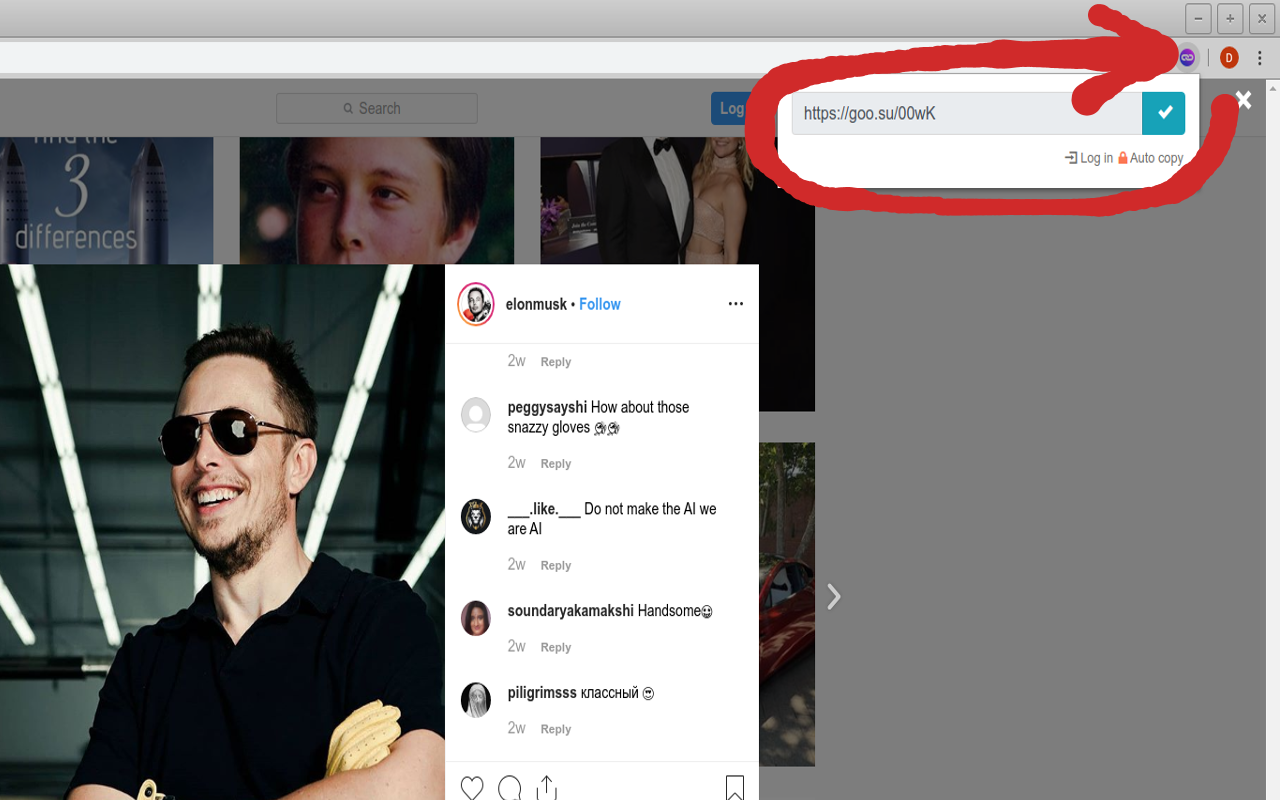Image resolution: width=1280 pixels, height=800 pixels.
Task: Click the Instagram Search box
Action: (377, 108)
